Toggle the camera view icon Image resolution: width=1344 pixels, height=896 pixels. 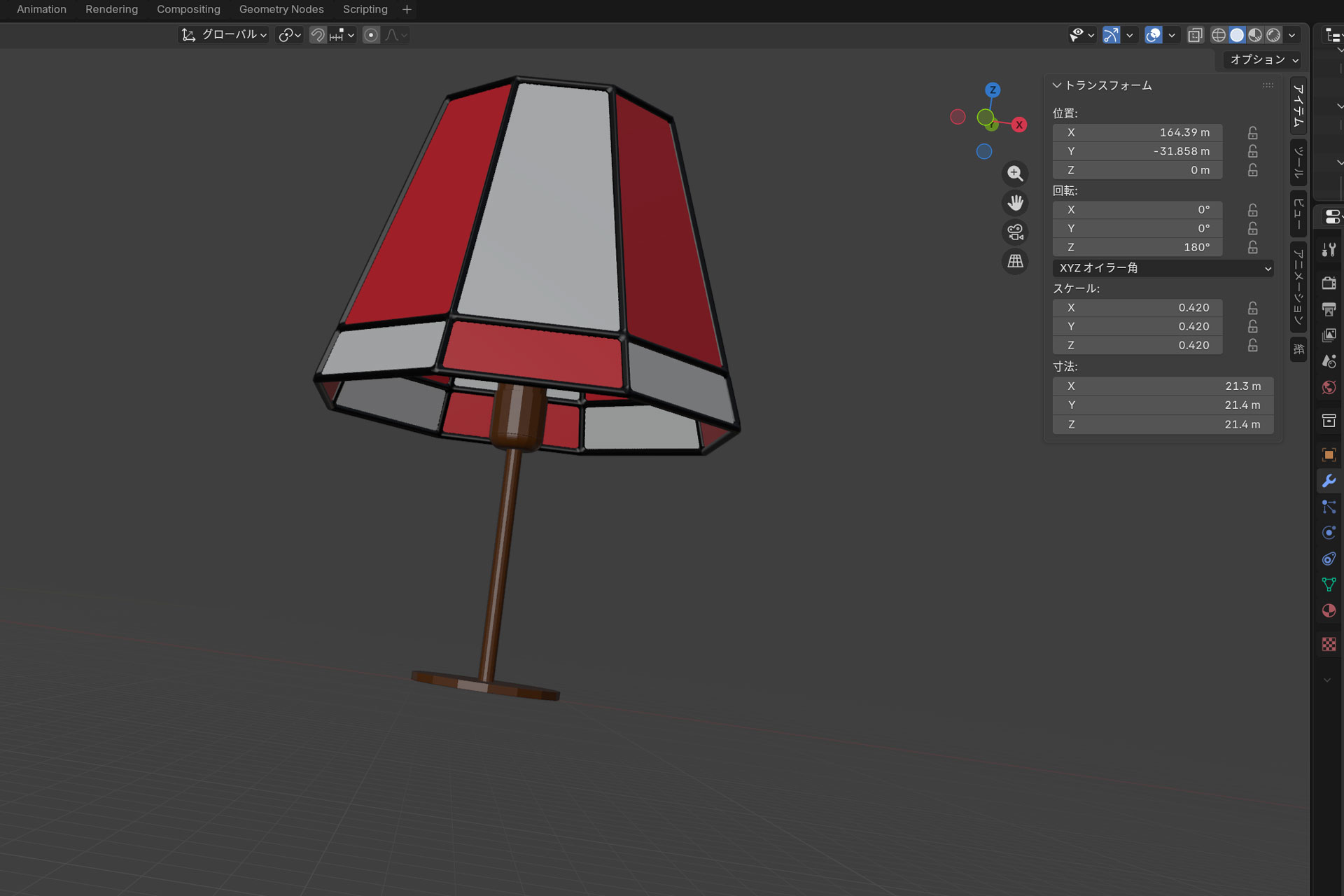pos(1015,232)
